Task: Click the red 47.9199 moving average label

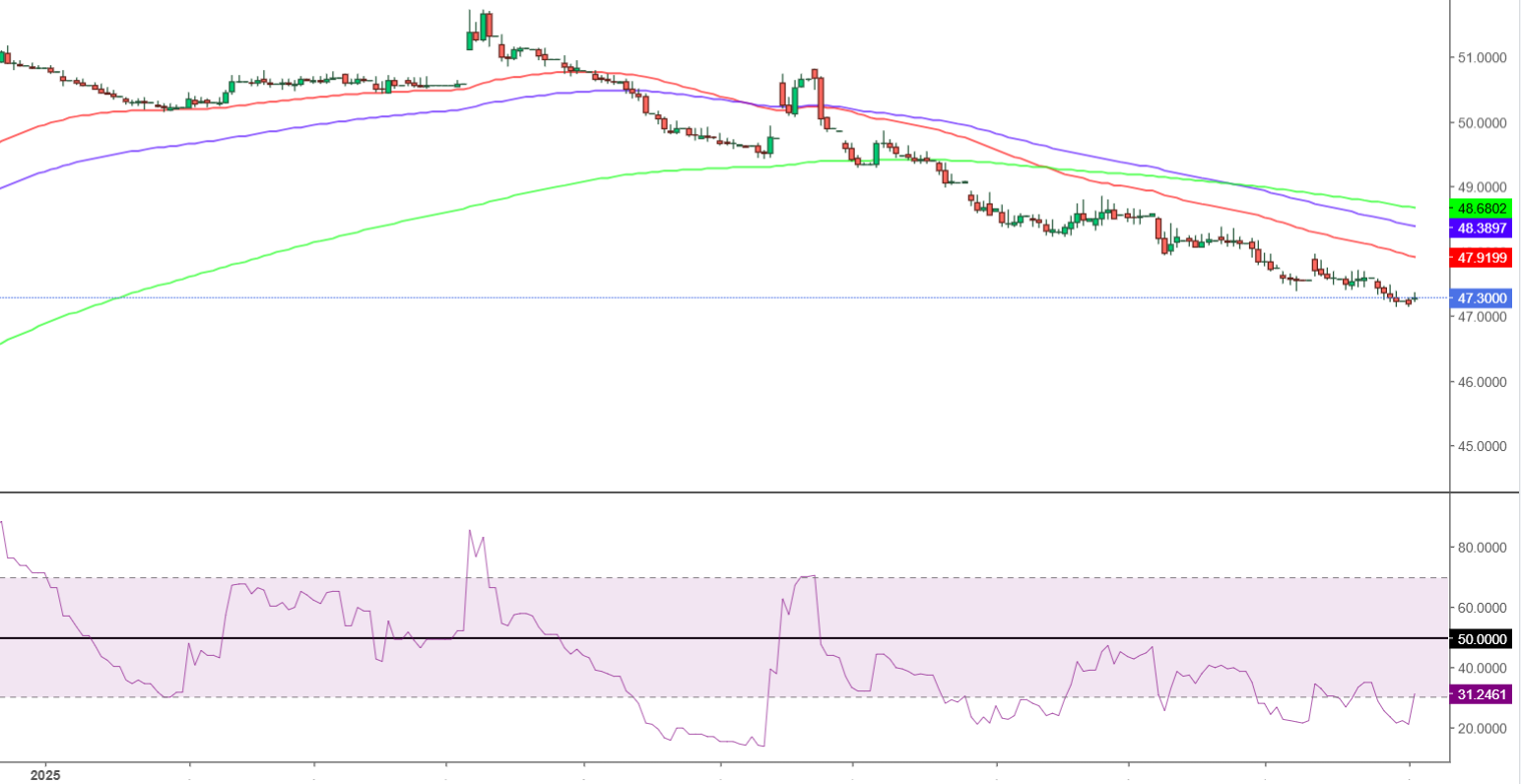Action: [x=1481, y=257]
